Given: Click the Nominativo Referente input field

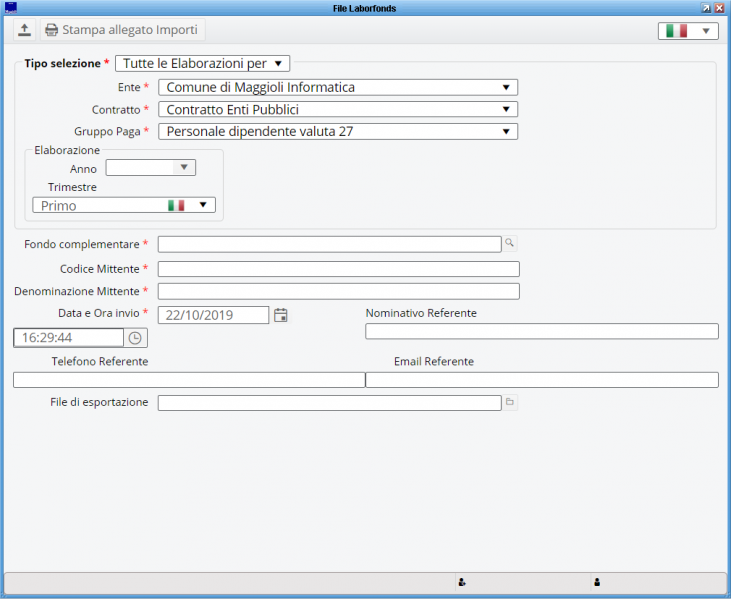Looking at the screenshot, I should point(541,332).
